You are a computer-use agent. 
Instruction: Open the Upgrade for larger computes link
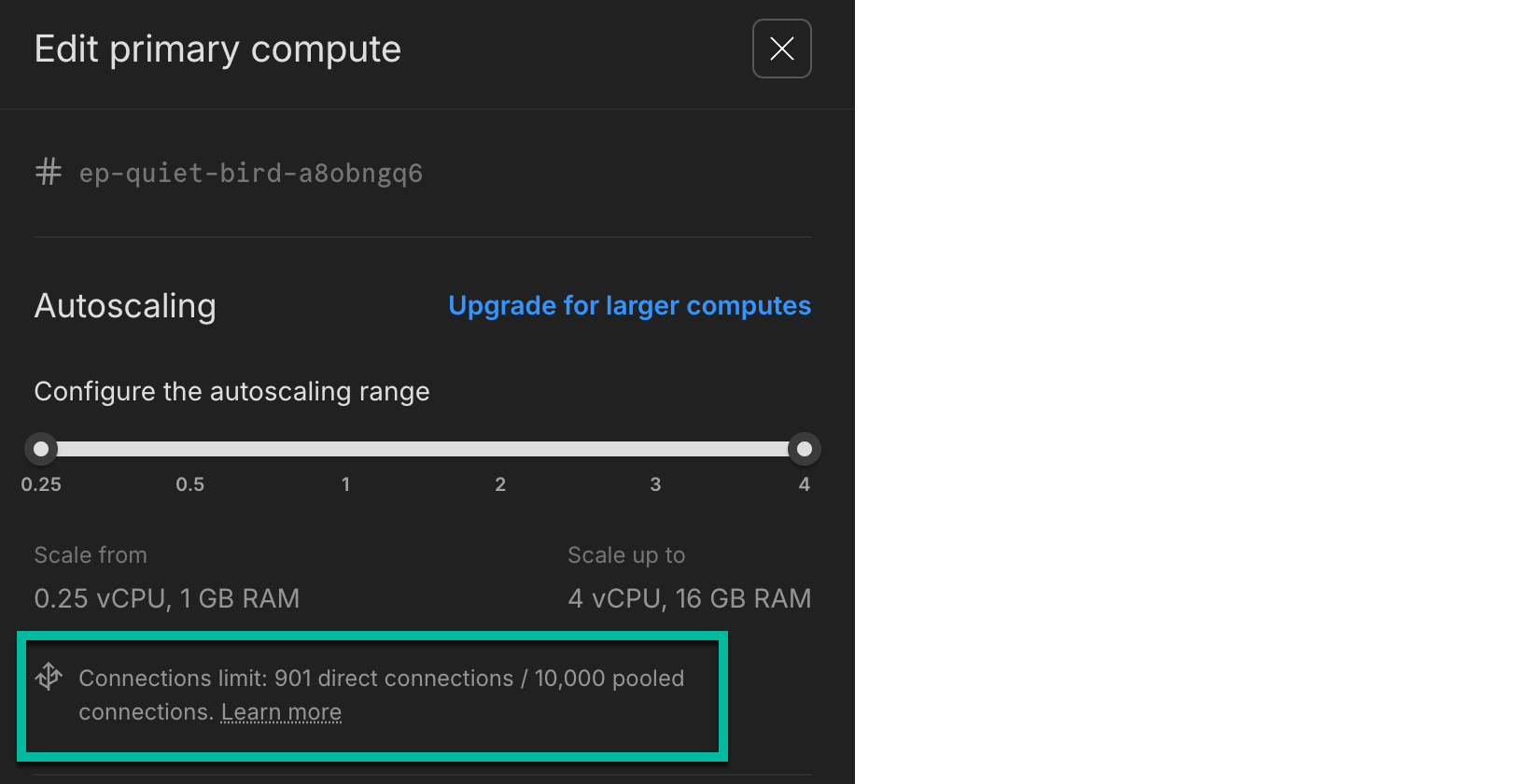click(629, 305)
